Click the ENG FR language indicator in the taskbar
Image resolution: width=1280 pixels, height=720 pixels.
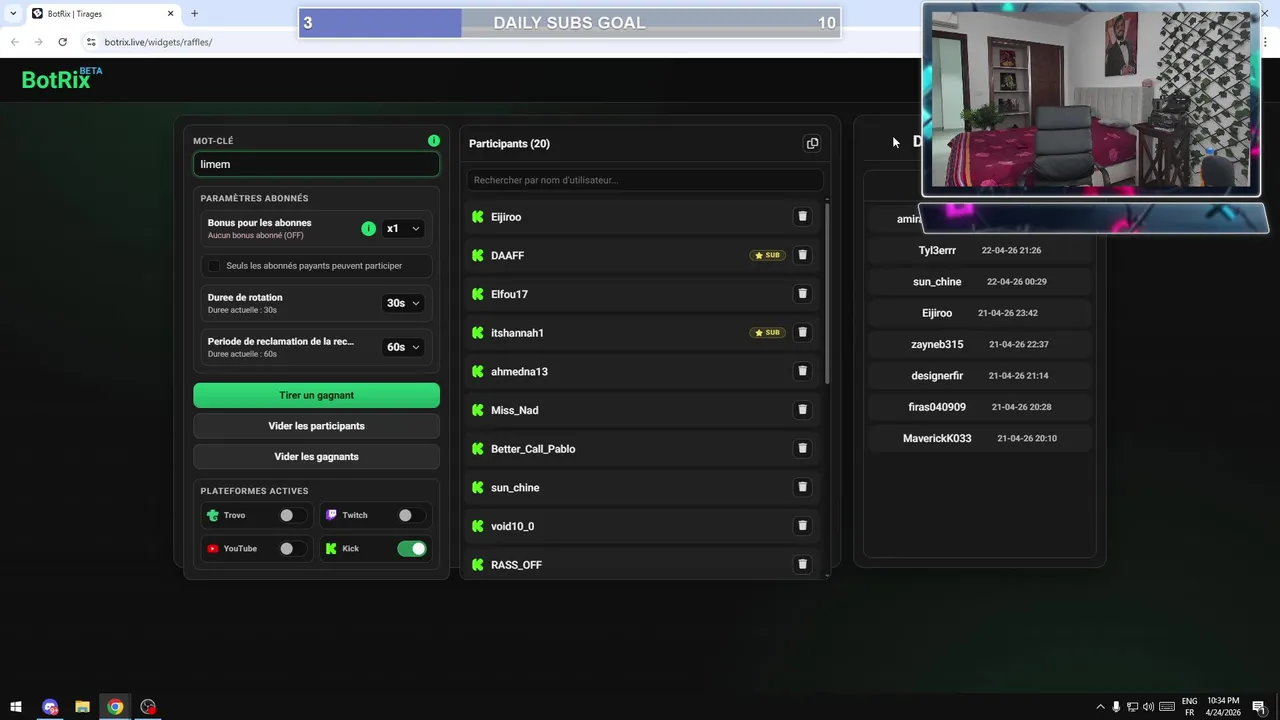[x=1189, y=707]
